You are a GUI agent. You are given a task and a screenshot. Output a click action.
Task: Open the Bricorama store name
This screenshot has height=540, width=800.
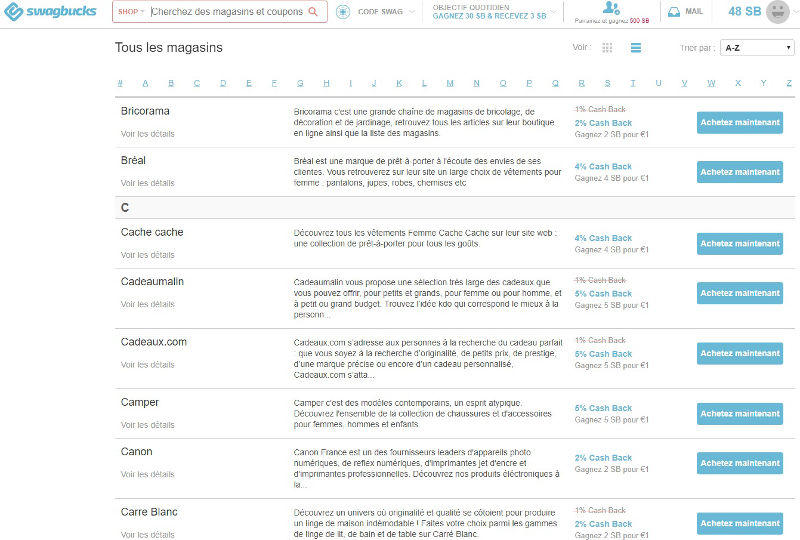pyautogui.click(x=145, y=111)
